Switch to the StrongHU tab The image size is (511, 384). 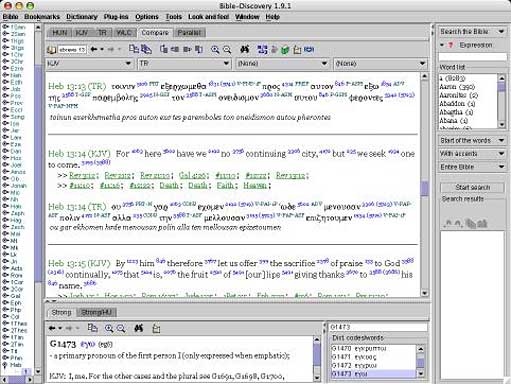click(x=96, y=312)
